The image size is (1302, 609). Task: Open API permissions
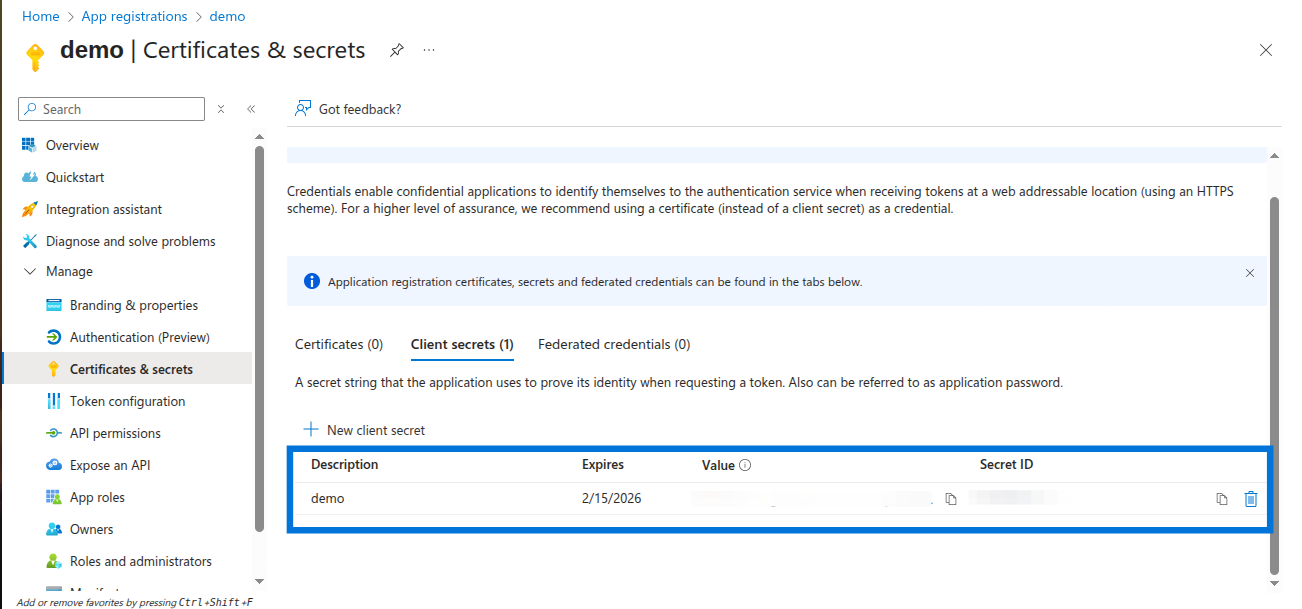(x=115, y=433)
